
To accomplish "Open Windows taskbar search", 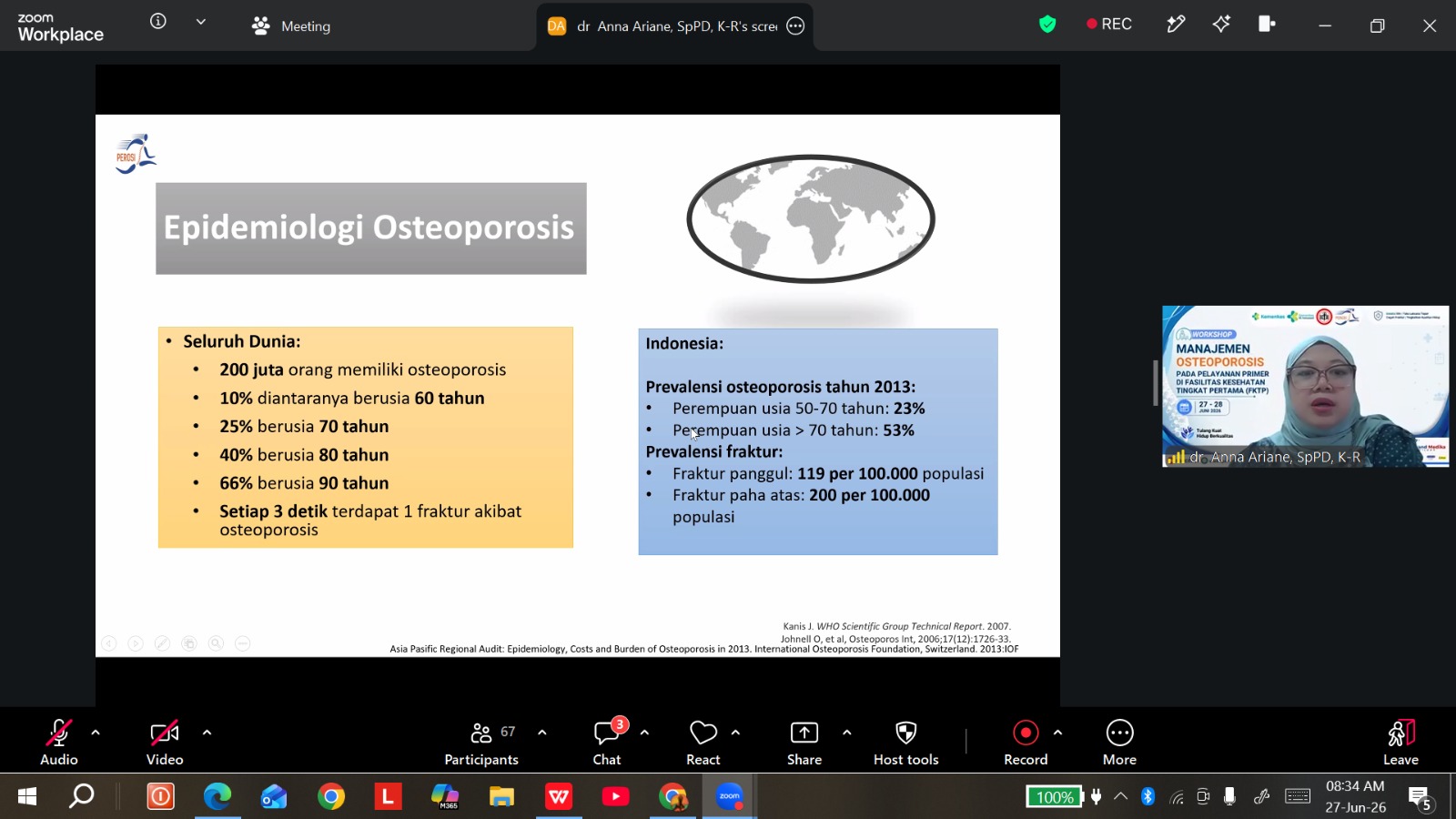I will pos(82,797).
